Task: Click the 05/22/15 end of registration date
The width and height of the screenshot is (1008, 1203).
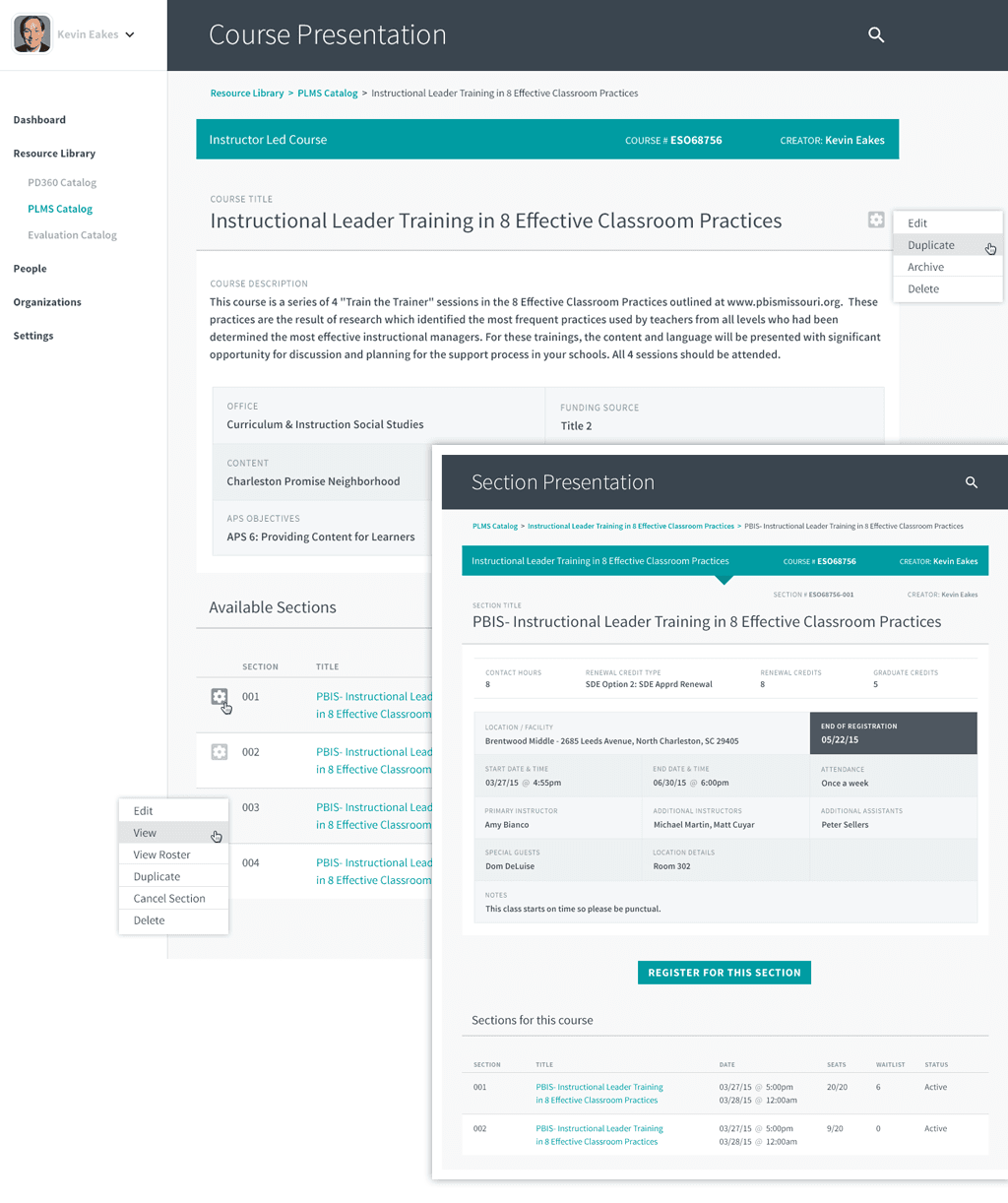Action: coord(840,740)
